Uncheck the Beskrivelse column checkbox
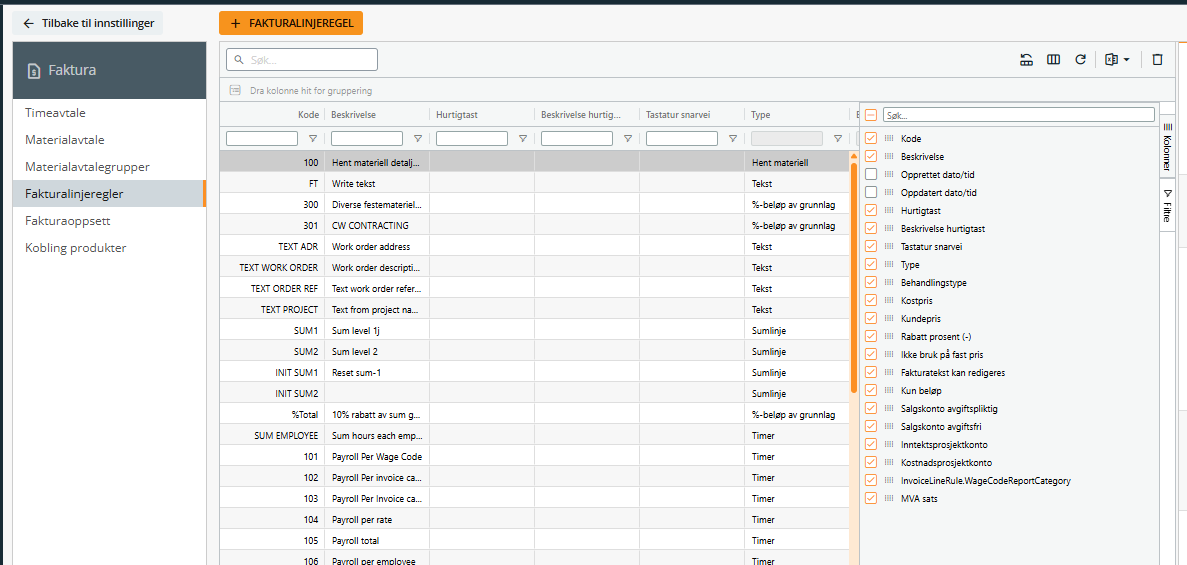Screen dimensions: 1187x565 (x=871, y=156)
